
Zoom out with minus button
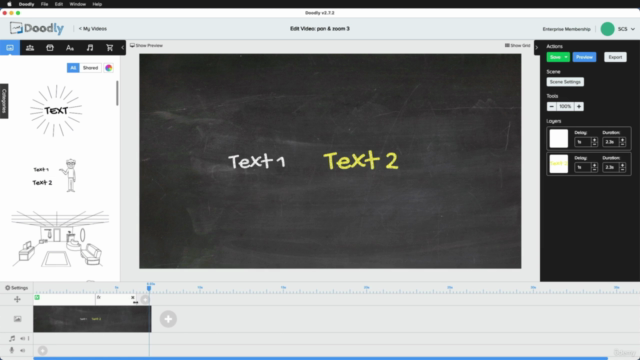(x=551, y=107)
